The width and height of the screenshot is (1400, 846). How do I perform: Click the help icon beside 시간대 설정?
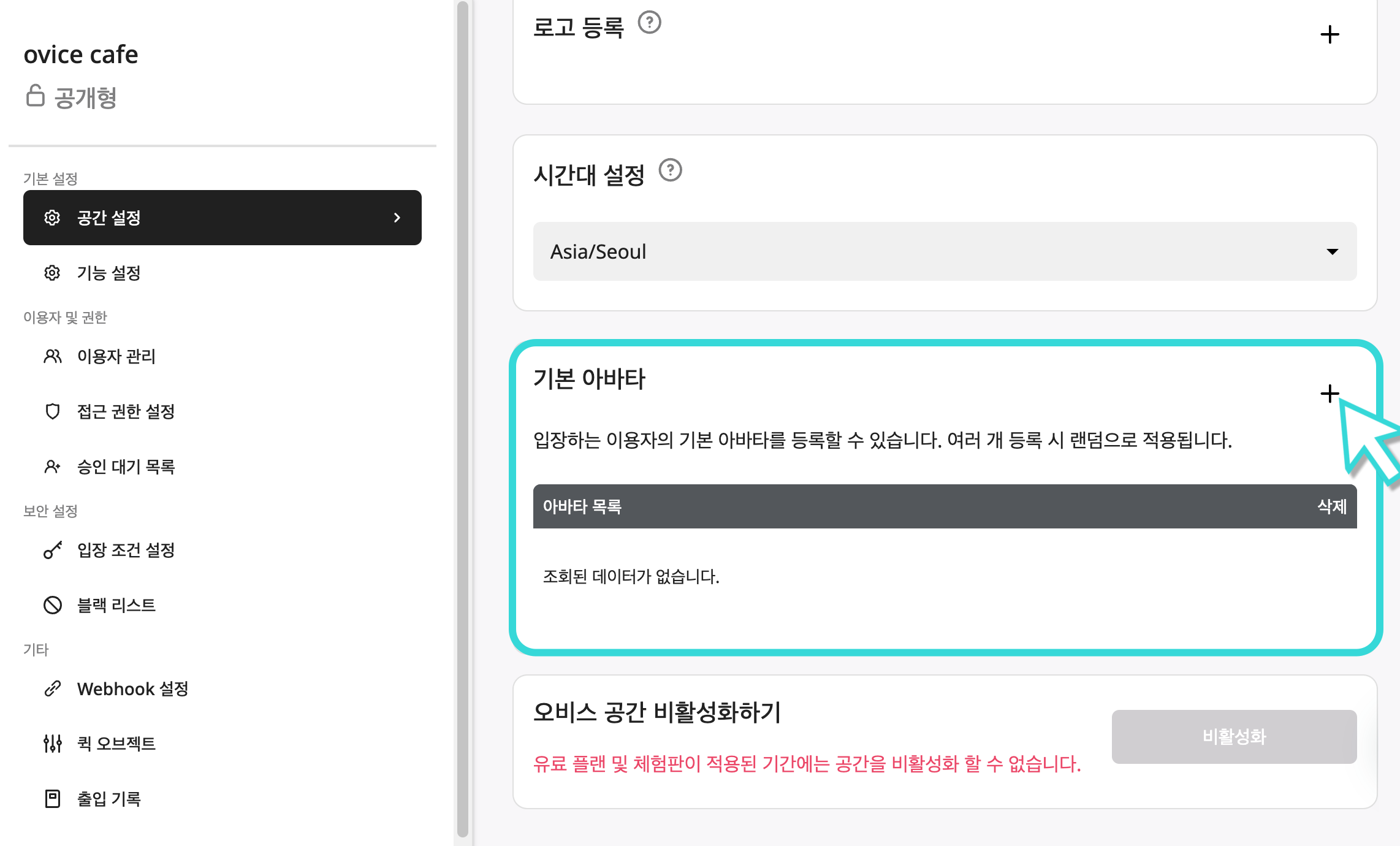[670, 170]
